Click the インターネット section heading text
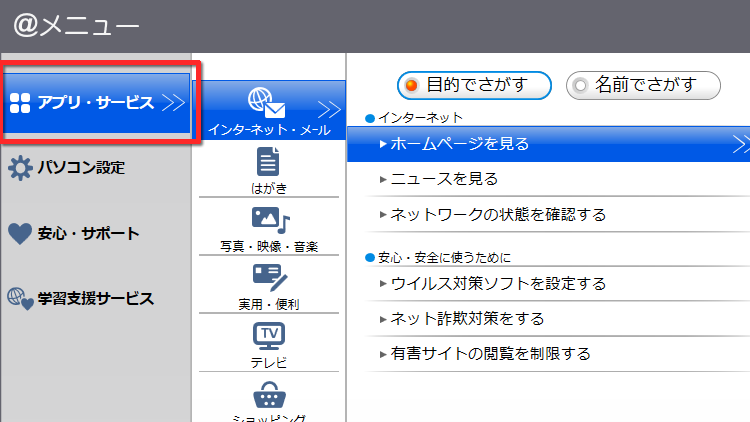The image size is (750, 422). (420, 118)
